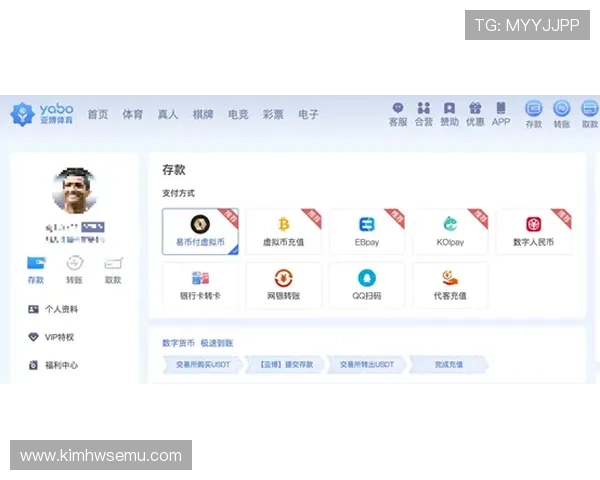Open the 电子 nav item
Image resolution: width=600 pixels, height=480 pixels.
(308, 114)
